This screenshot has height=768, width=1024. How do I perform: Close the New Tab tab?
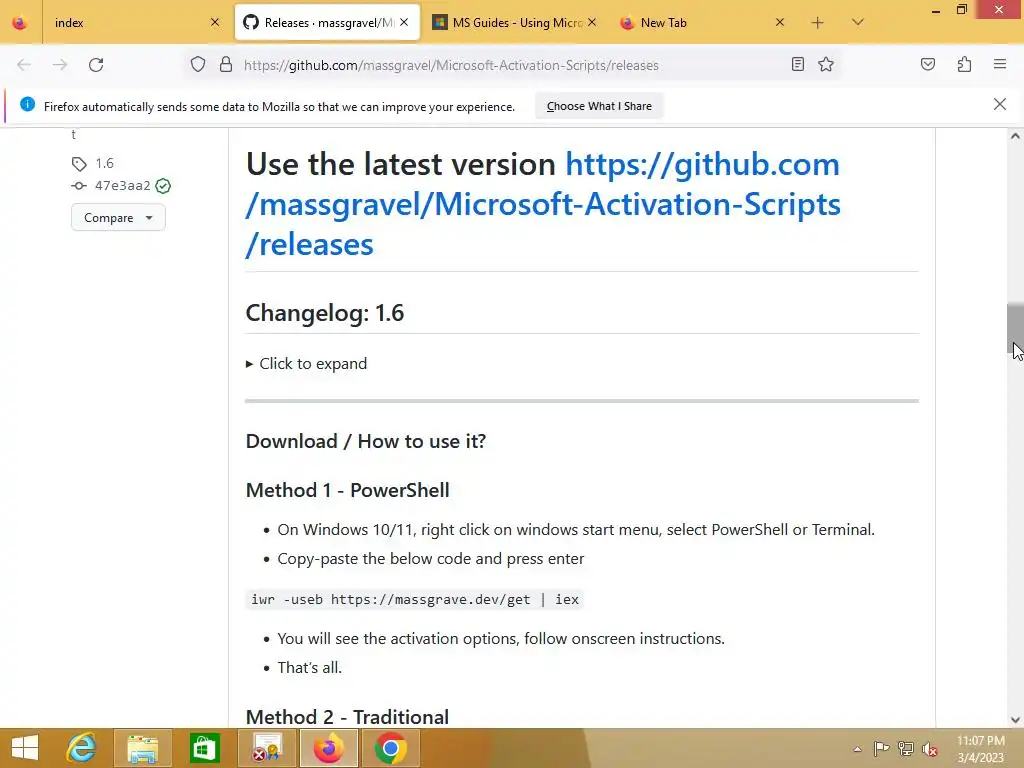[x=780, y=23]
